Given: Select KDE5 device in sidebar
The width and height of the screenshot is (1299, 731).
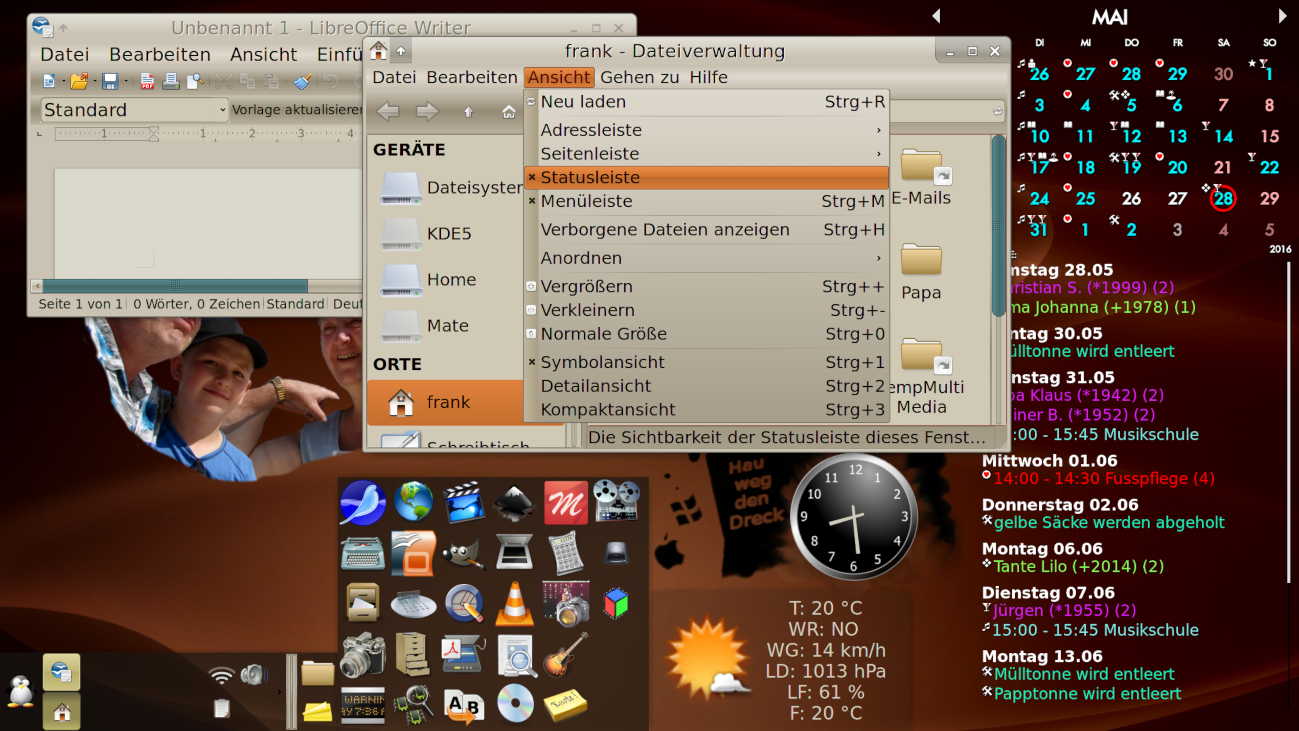Looking at the screenshot, I should click(448, 234).
